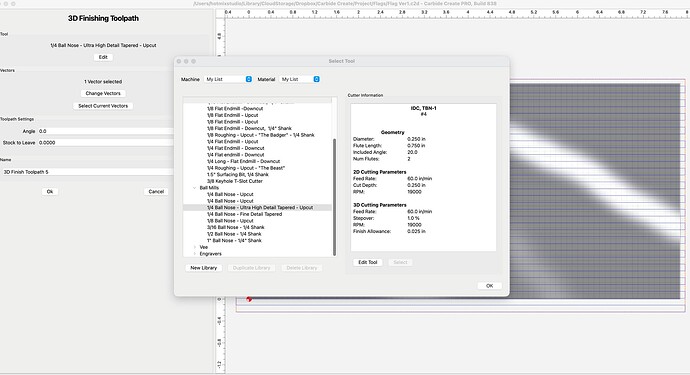The height and width of the screenshot is (375, 690).
Task: Click the Edit Tool button
Action: coord(367,262)
